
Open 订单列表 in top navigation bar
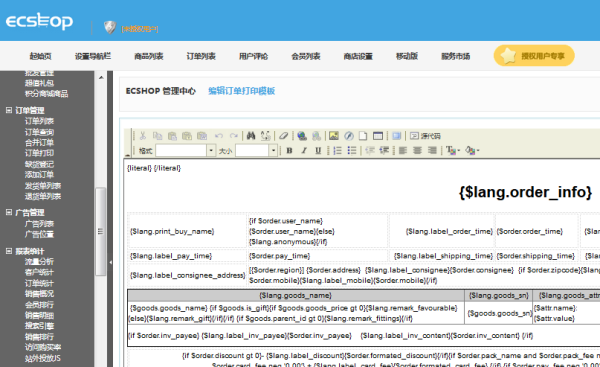(201, 56)
